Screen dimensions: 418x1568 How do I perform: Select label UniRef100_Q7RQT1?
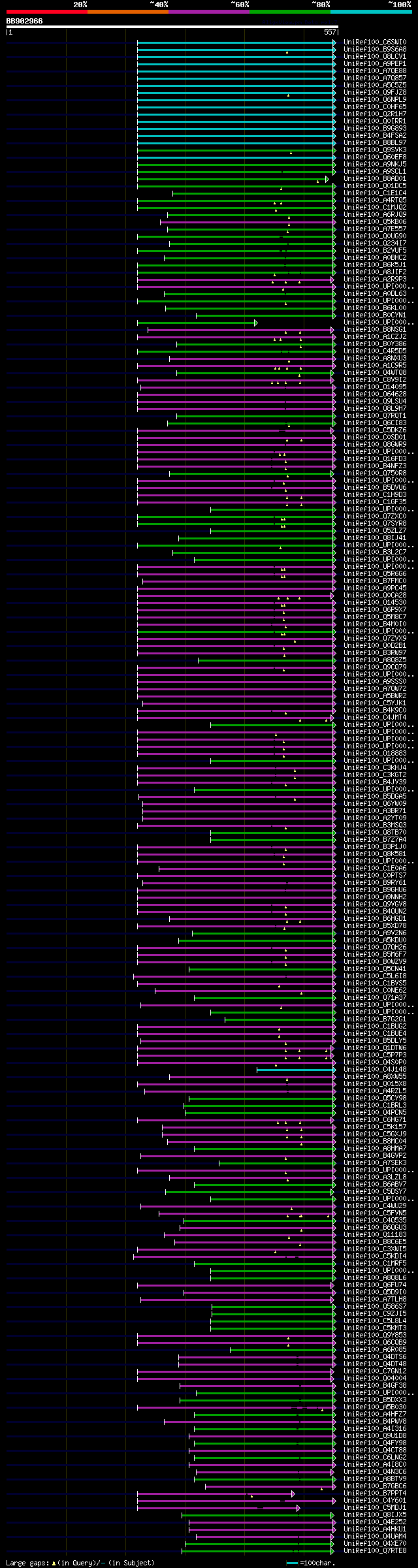375,416
